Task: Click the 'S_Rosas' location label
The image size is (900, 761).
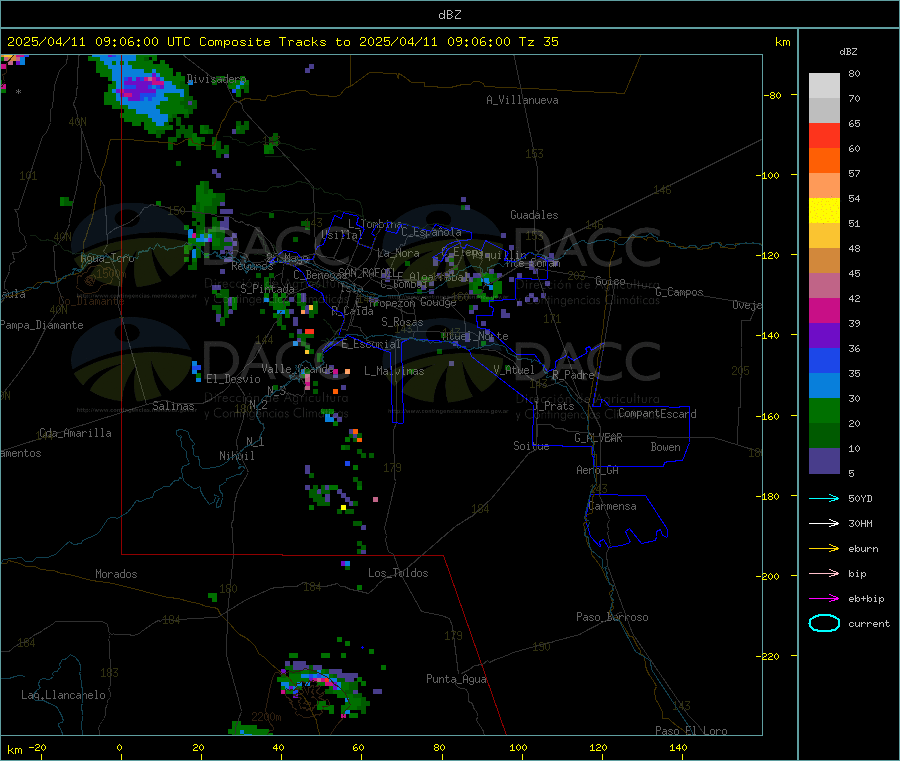Action: point(402,322)
